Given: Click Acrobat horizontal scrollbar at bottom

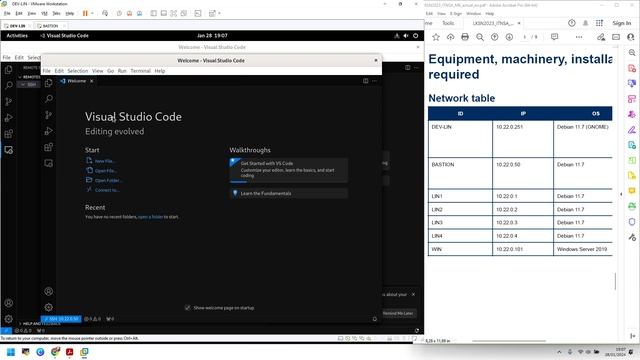Looking at the screenshot, I should pyautogui.click(x=509, y=341).
